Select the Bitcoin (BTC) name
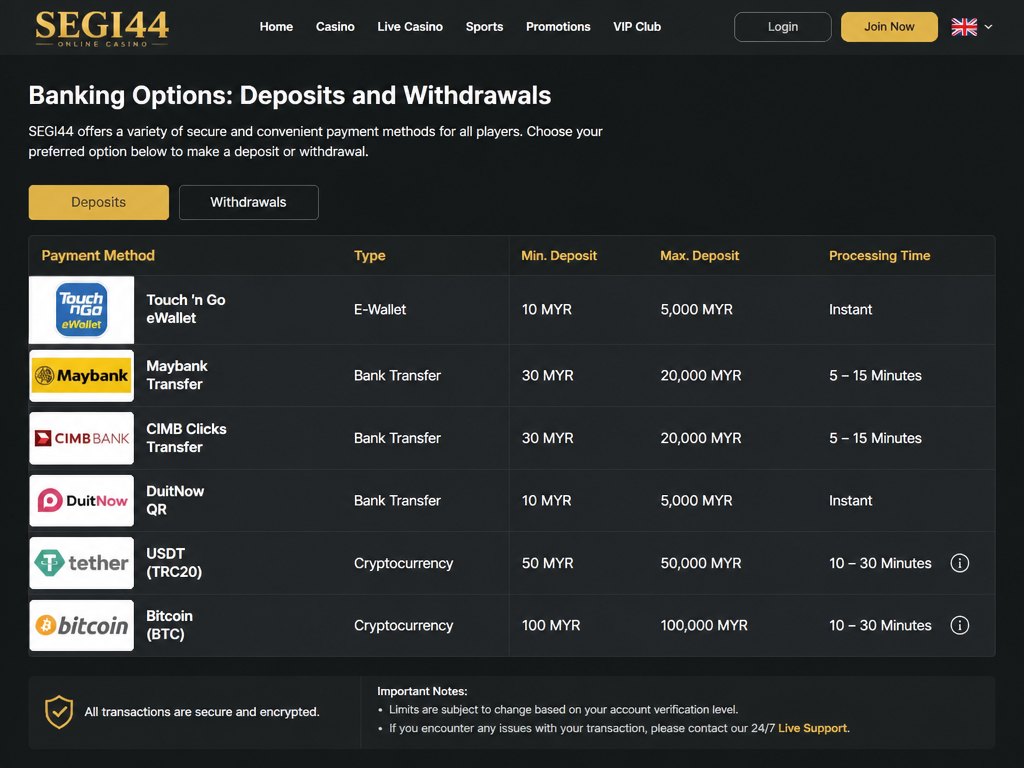Viewport: 1024px width, 768px height. (x=170, y=625)
